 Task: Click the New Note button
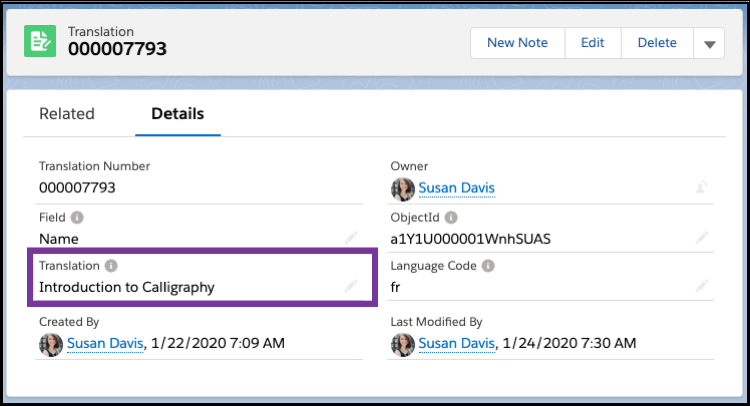coord(518,43)
